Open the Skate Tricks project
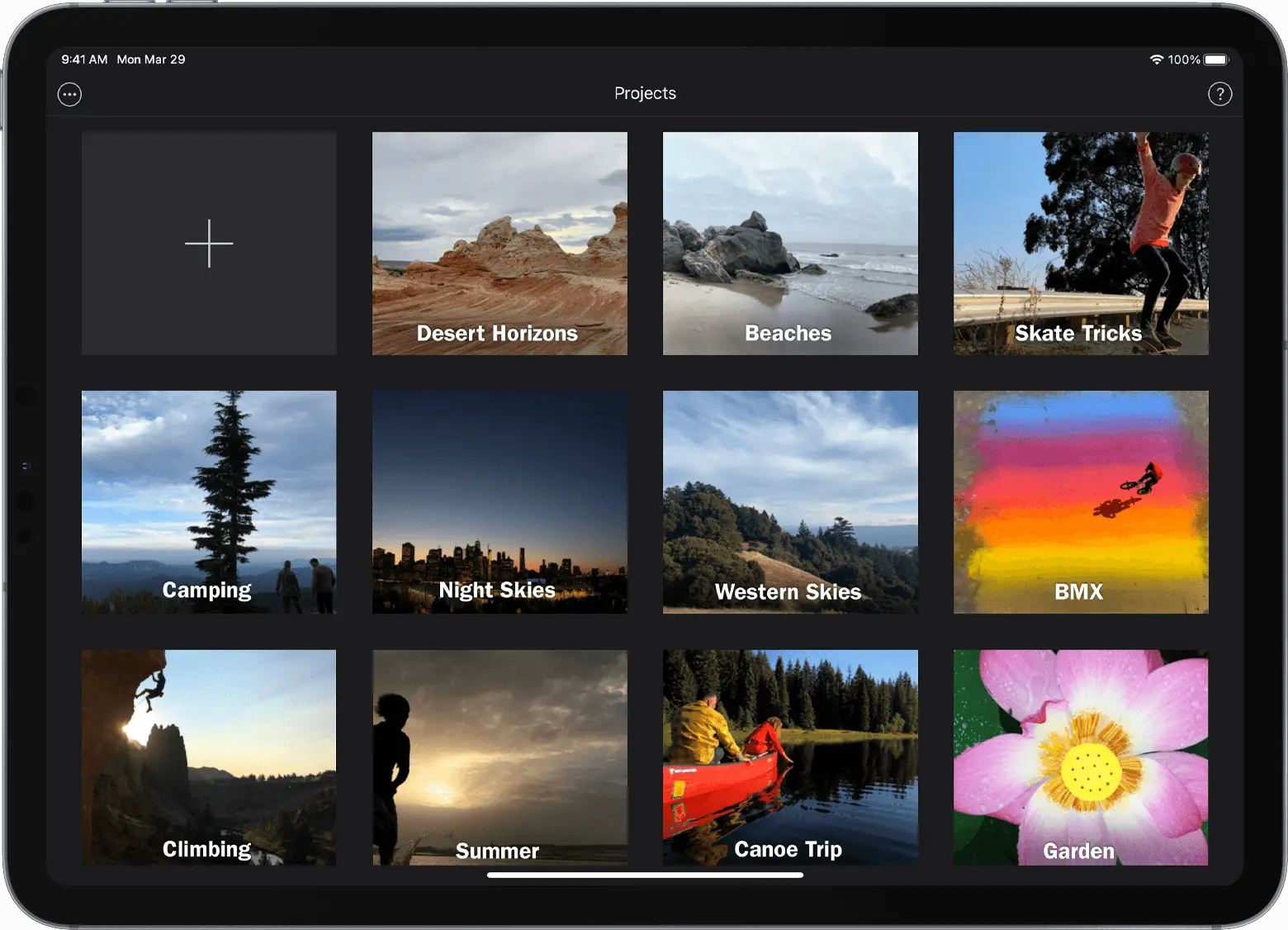Viewport: 1288px width, 930px height. (x=1080, y=243)
